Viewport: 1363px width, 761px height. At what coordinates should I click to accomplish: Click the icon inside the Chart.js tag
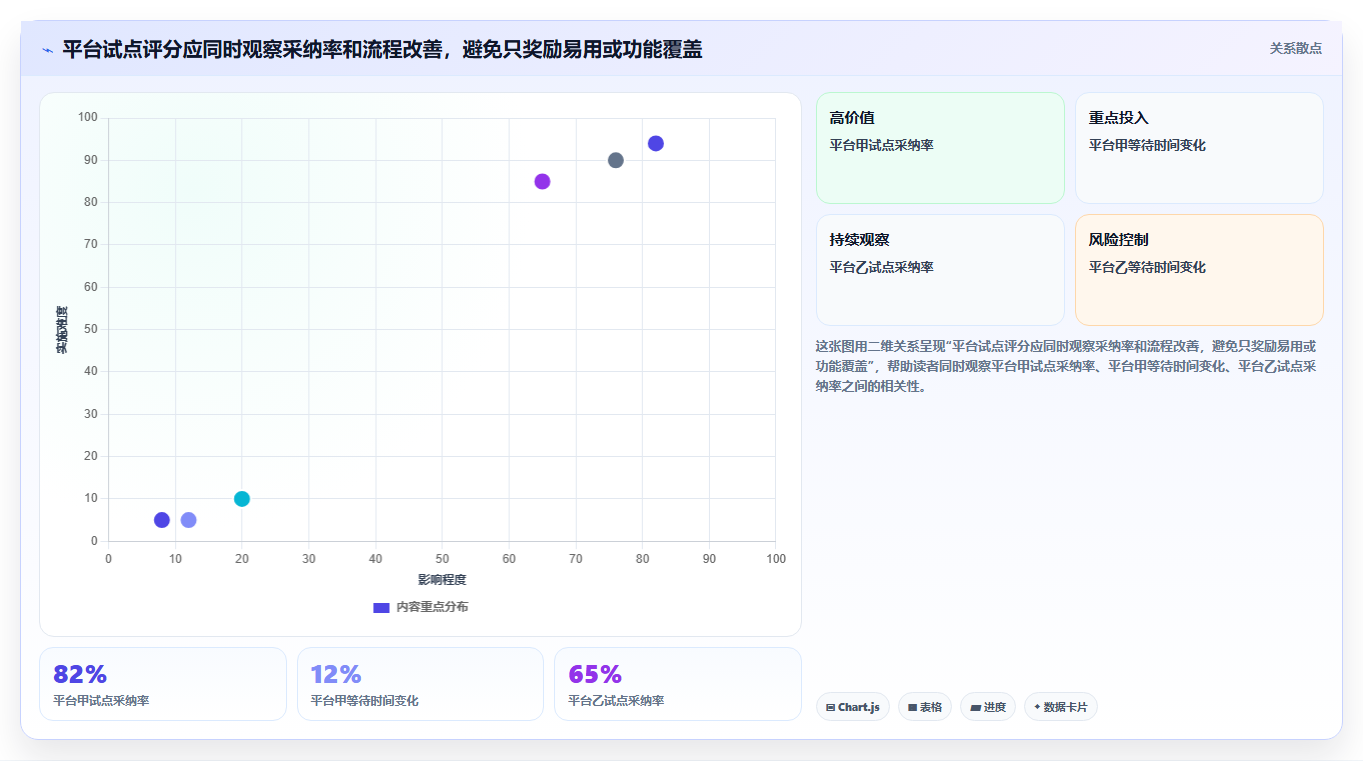[831, 707]
